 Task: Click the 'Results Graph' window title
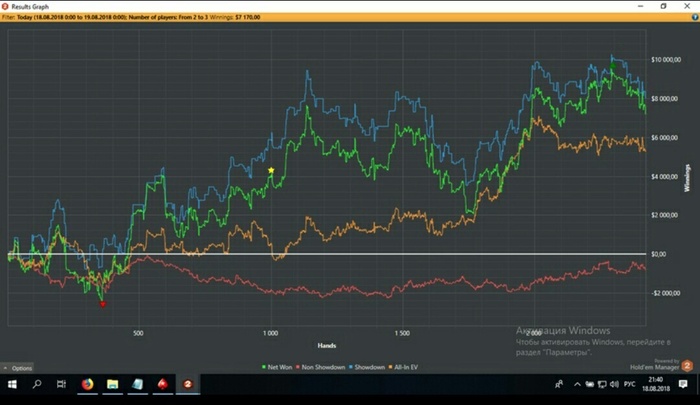(x=30, y=7)
